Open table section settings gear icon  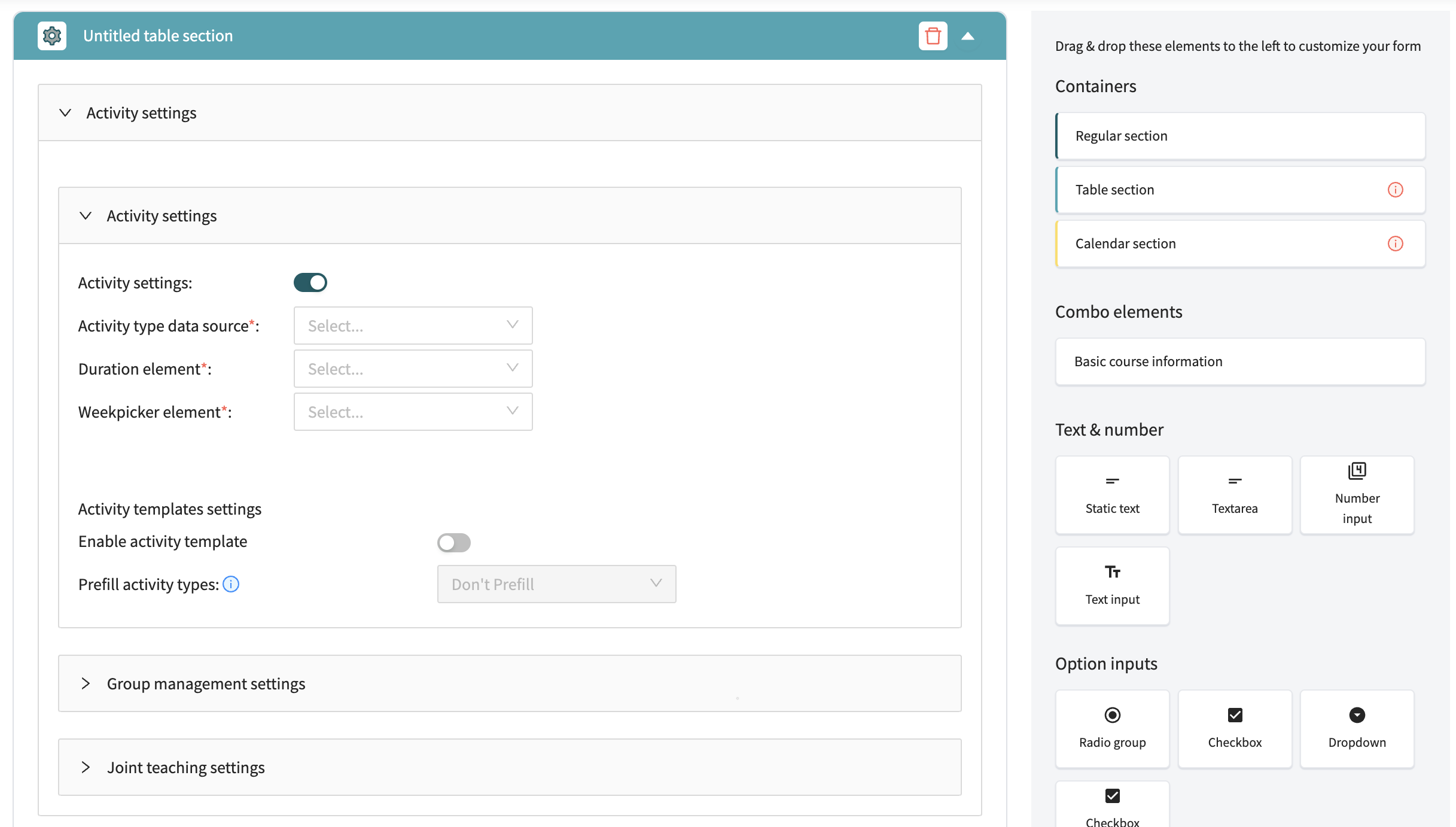pos(52,36)
